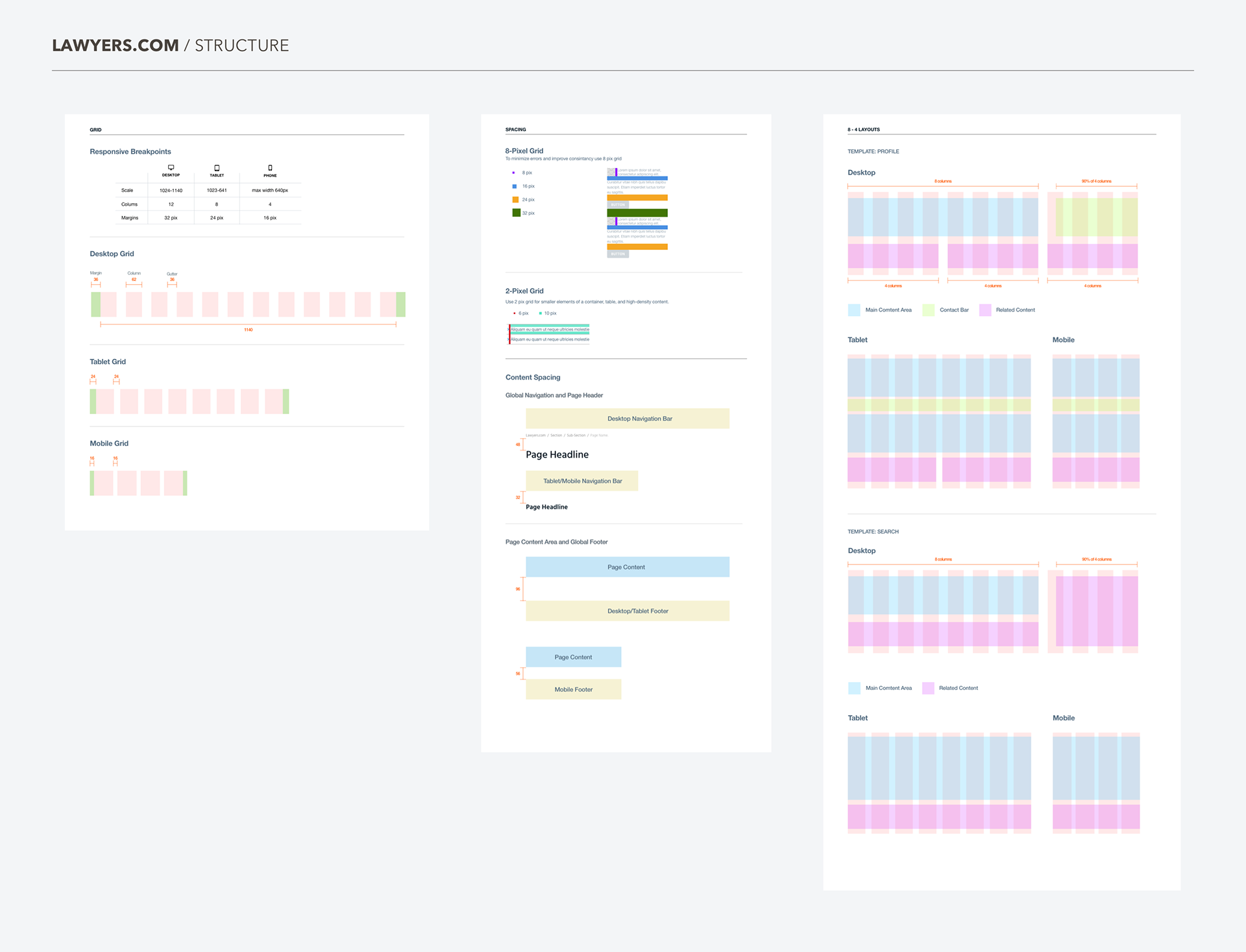Click the TEMPLATE: PROFILE label
1246x952 pixels.
[873, 151]
